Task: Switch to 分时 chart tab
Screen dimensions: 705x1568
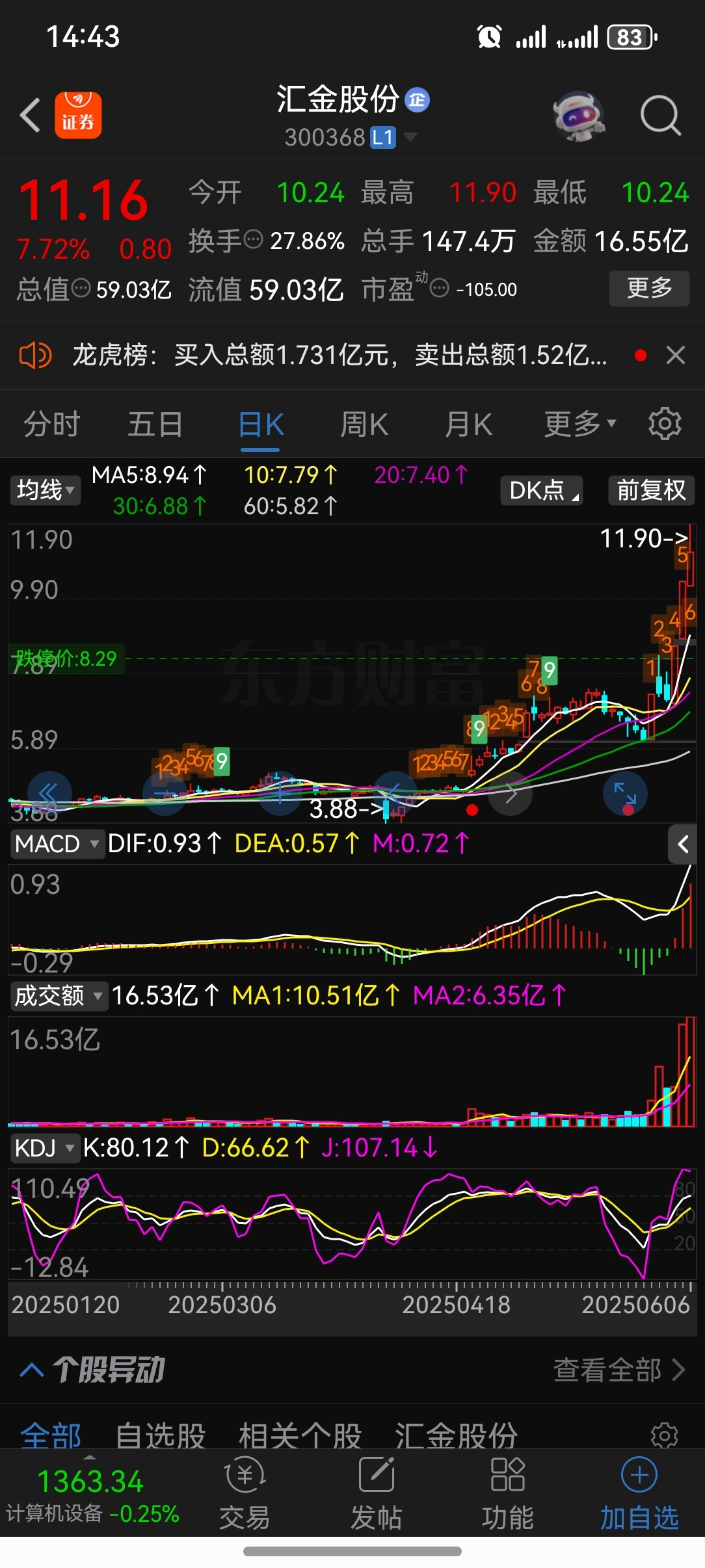Action: (52, 425)
